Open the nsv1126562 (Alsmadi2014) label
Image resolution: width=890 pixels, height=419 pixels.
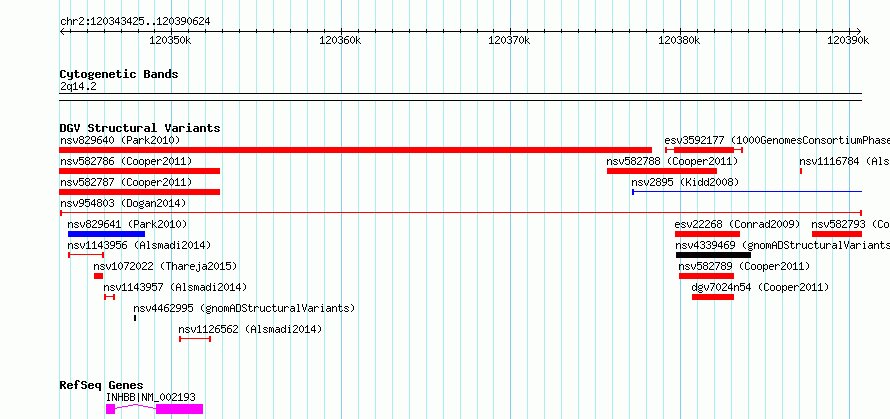click(x=250, y=329)
